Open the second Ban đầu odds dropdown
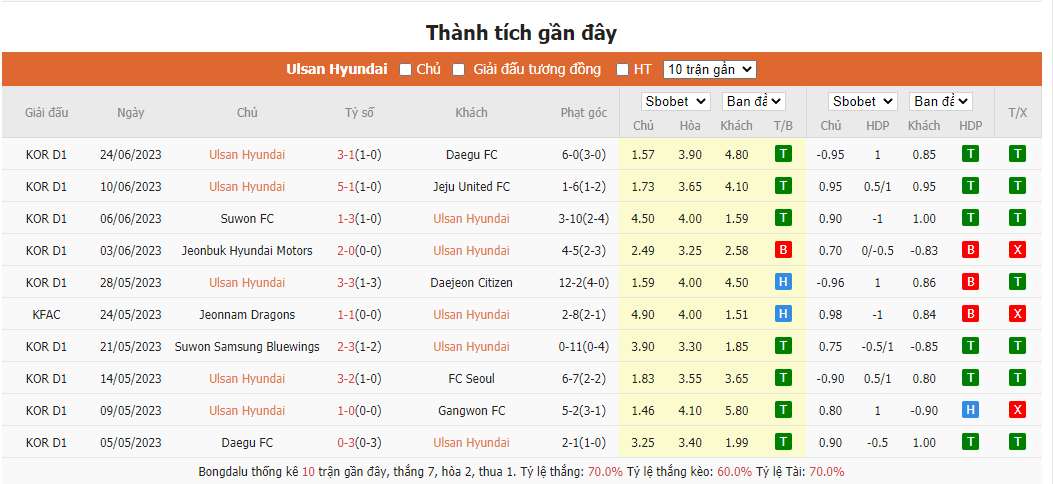The width and height of the screenshot is (1053, 484). [x=940, y=101]
